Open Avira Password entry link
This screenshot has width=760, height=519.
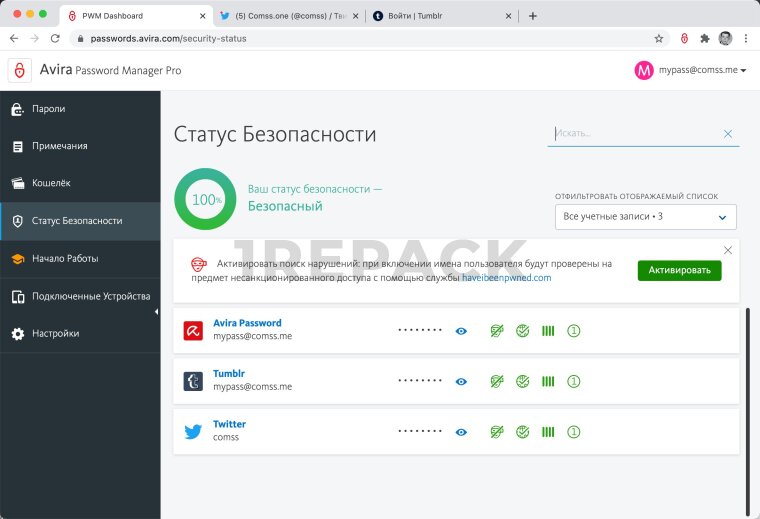point(247,323)
